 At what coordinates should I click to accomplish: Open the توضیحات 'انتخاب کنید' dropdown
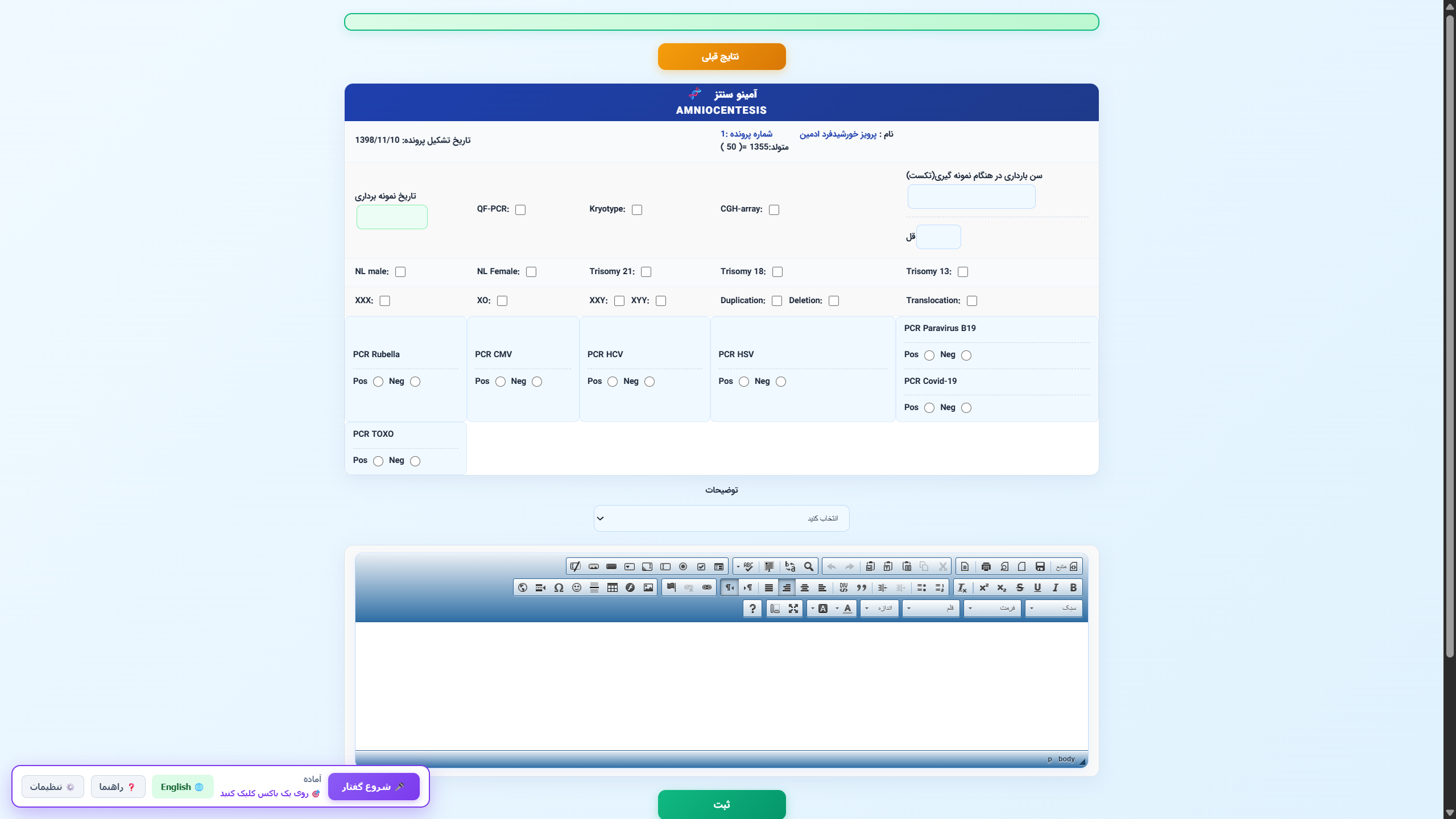[x=721, y=518]
